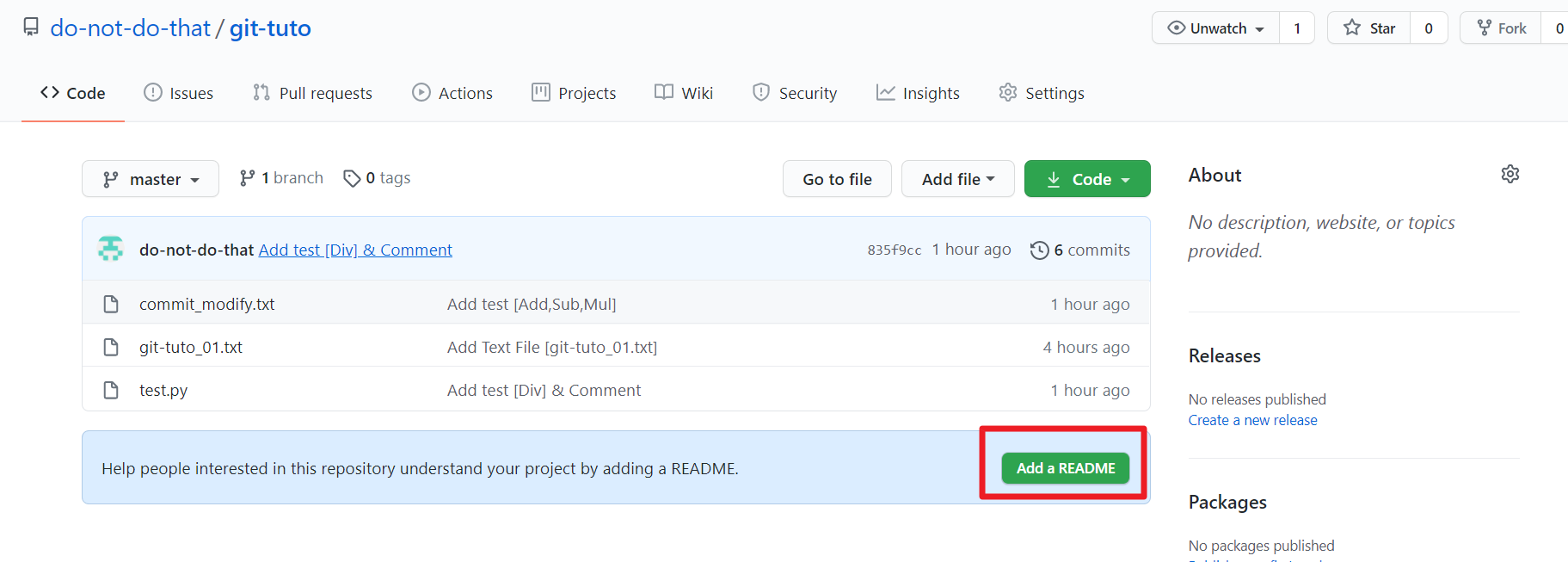Open the Pull requests tab
This screenshot has width=1568, height=562.
coord(312,93)
